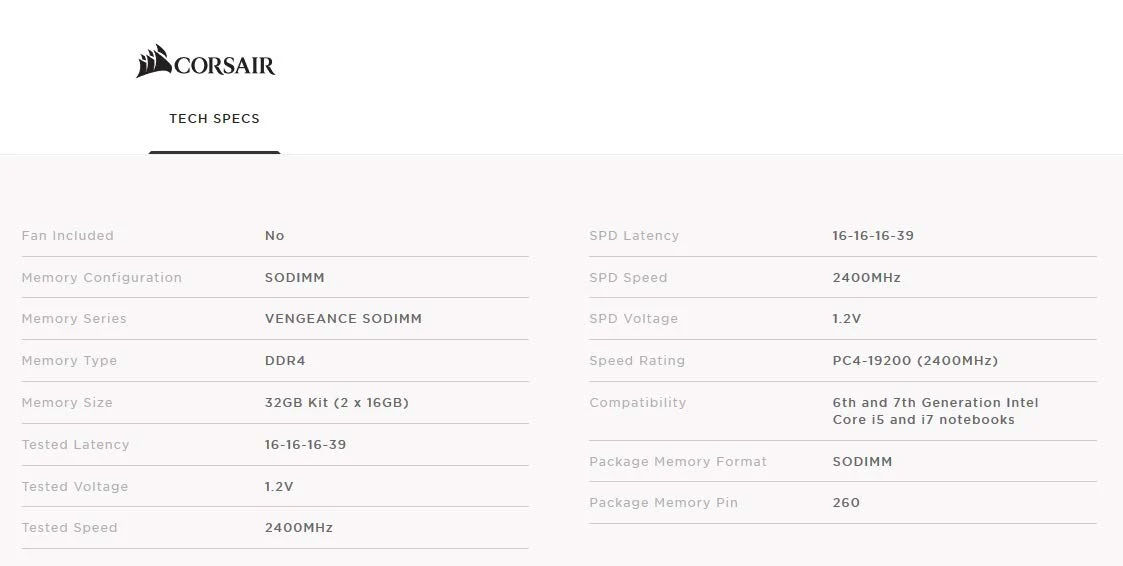The image size is (1123, 566).
Task: Select the Tested Voltage 1.2V value
Action: point(279,486)
